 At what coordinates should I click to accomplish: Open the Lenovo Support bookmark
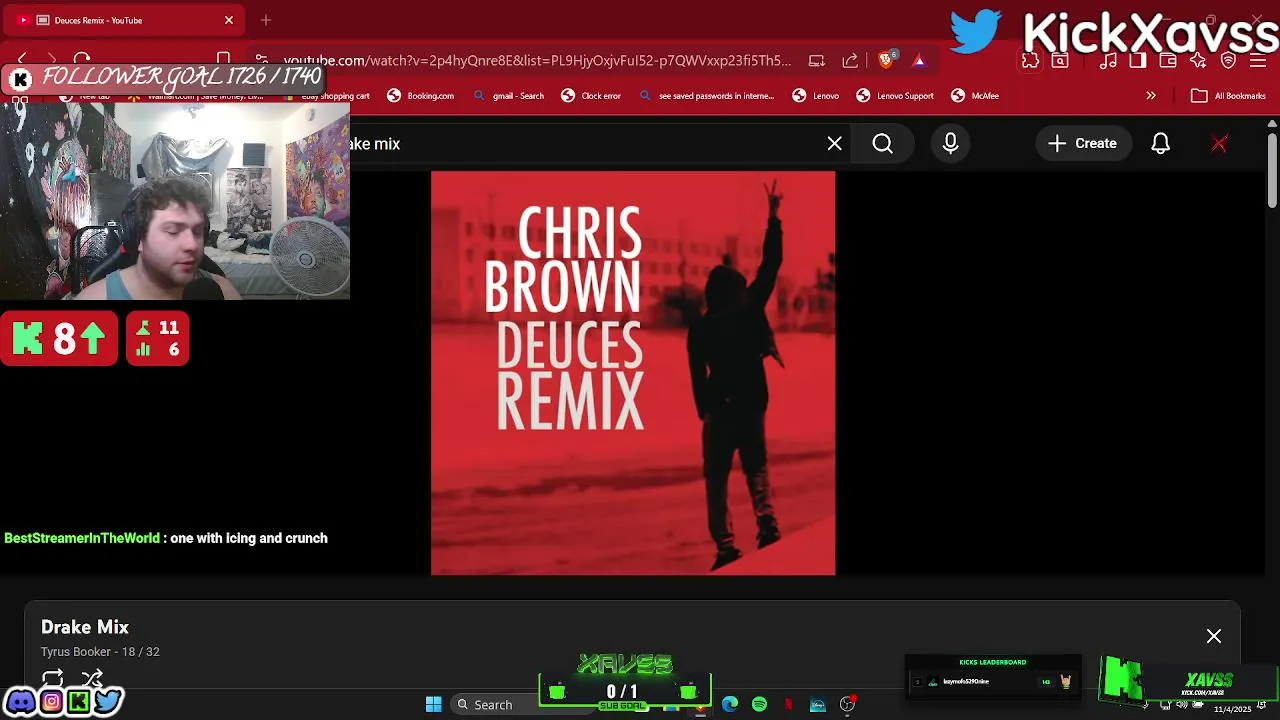(895, 96)
